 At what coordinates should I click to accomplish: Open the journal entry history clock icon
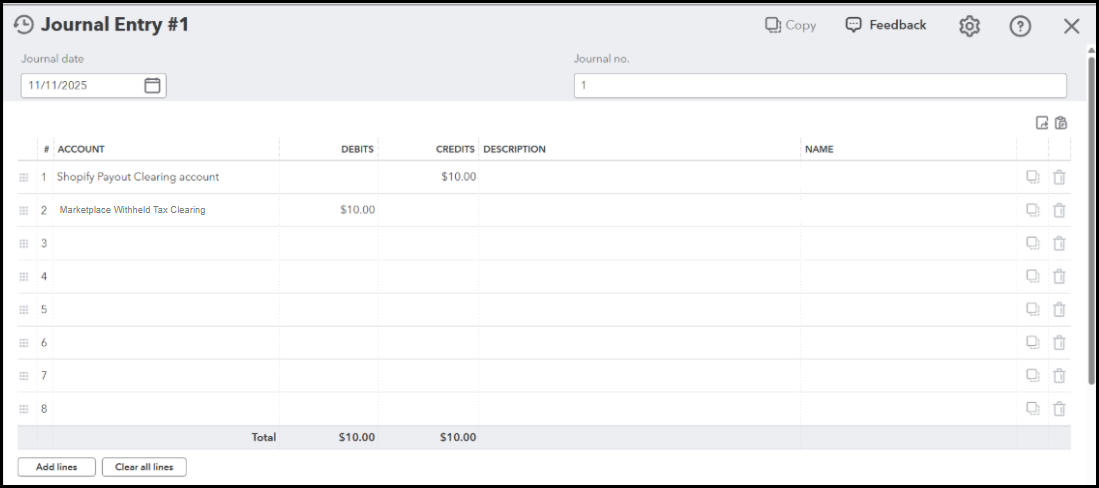click(x=24, y=25)
